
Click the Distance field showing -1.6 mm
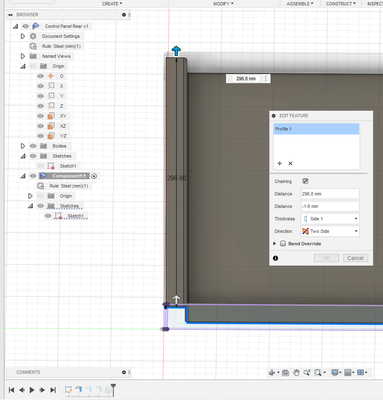pos(330,206)
